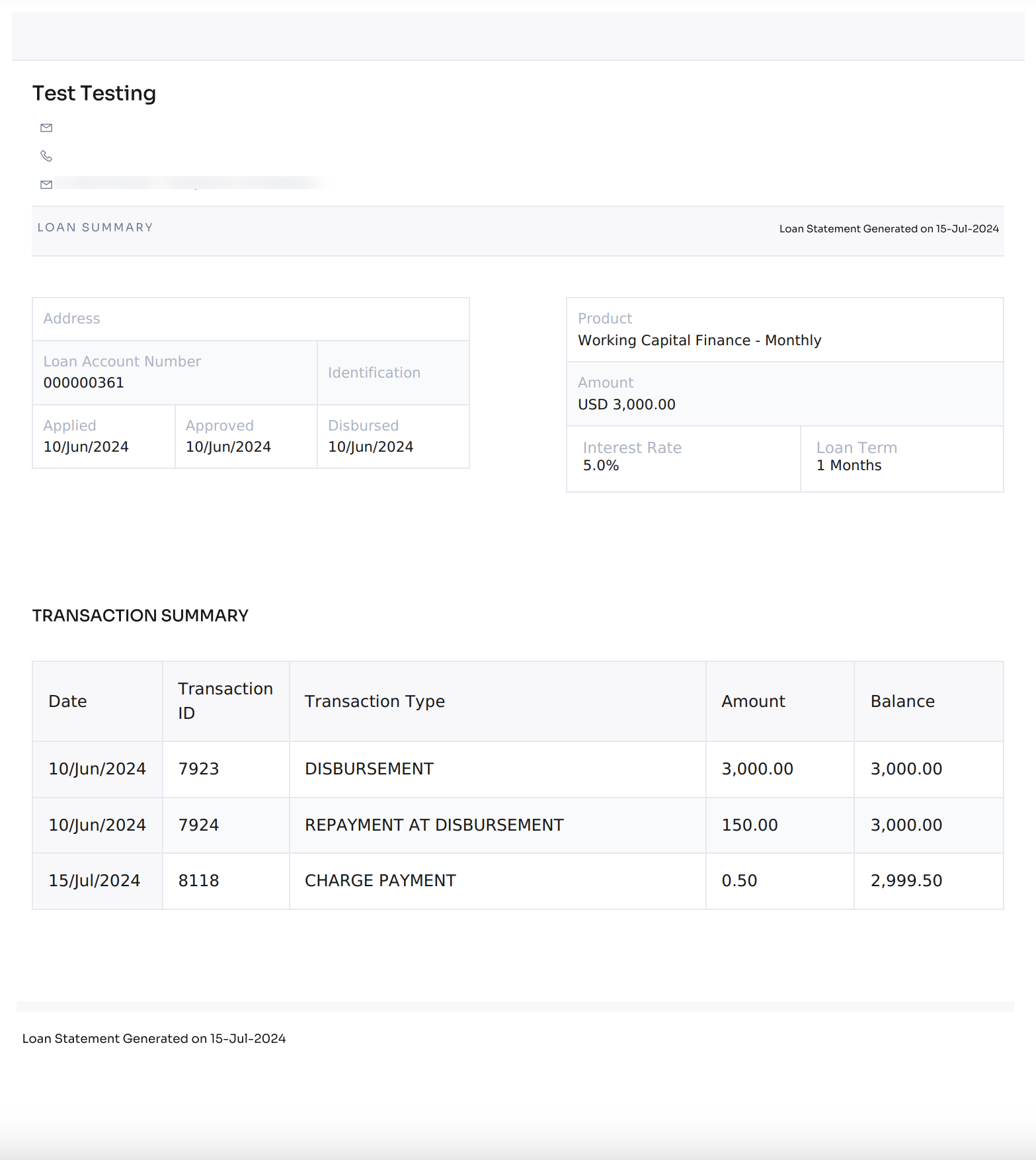Click the 'LOAN SUMMARY' section label

click(95, 228)
